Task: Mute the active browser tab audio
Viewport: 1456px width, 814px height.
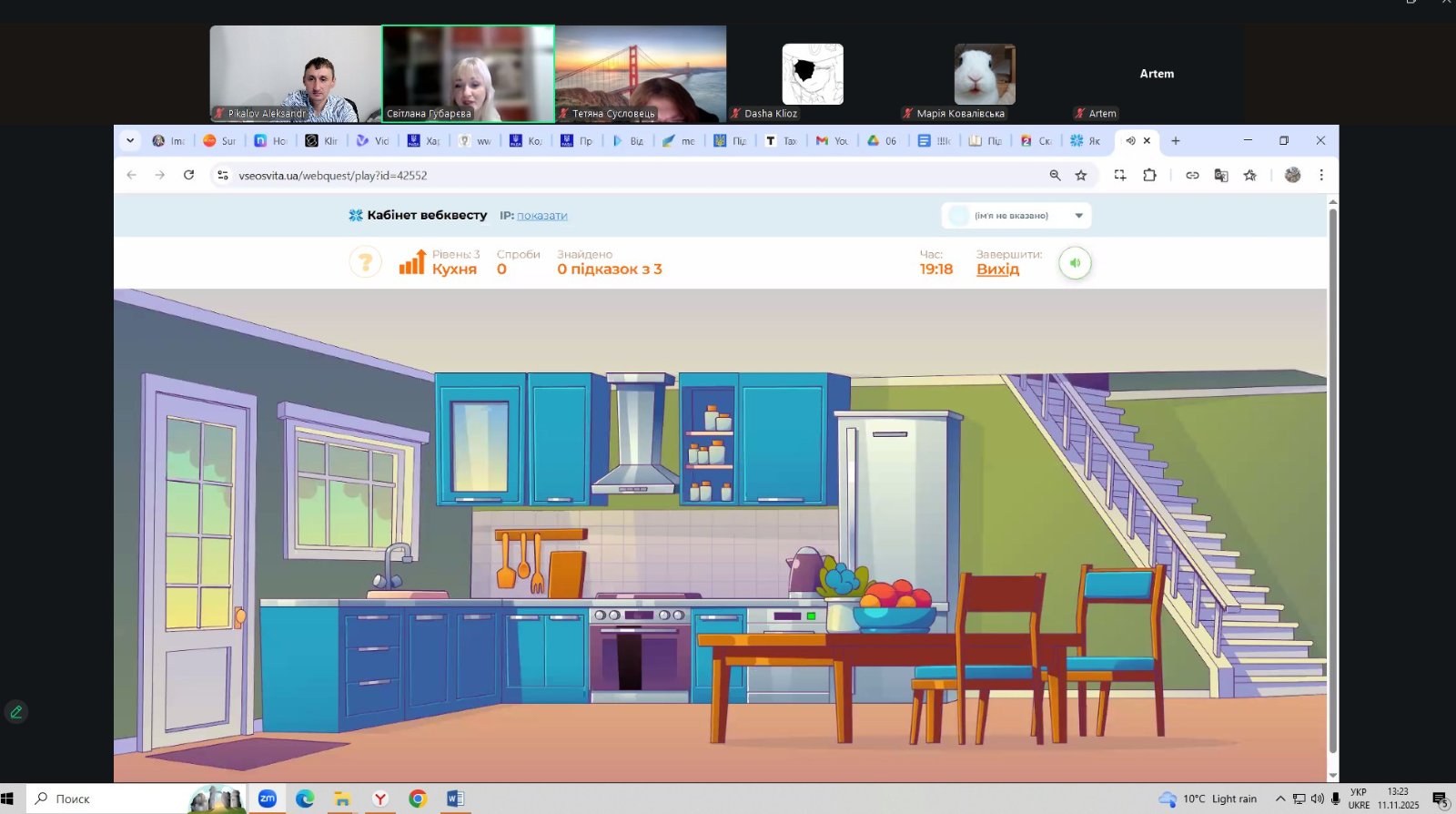Action: pyautogui.click(x=1130, y=141)
